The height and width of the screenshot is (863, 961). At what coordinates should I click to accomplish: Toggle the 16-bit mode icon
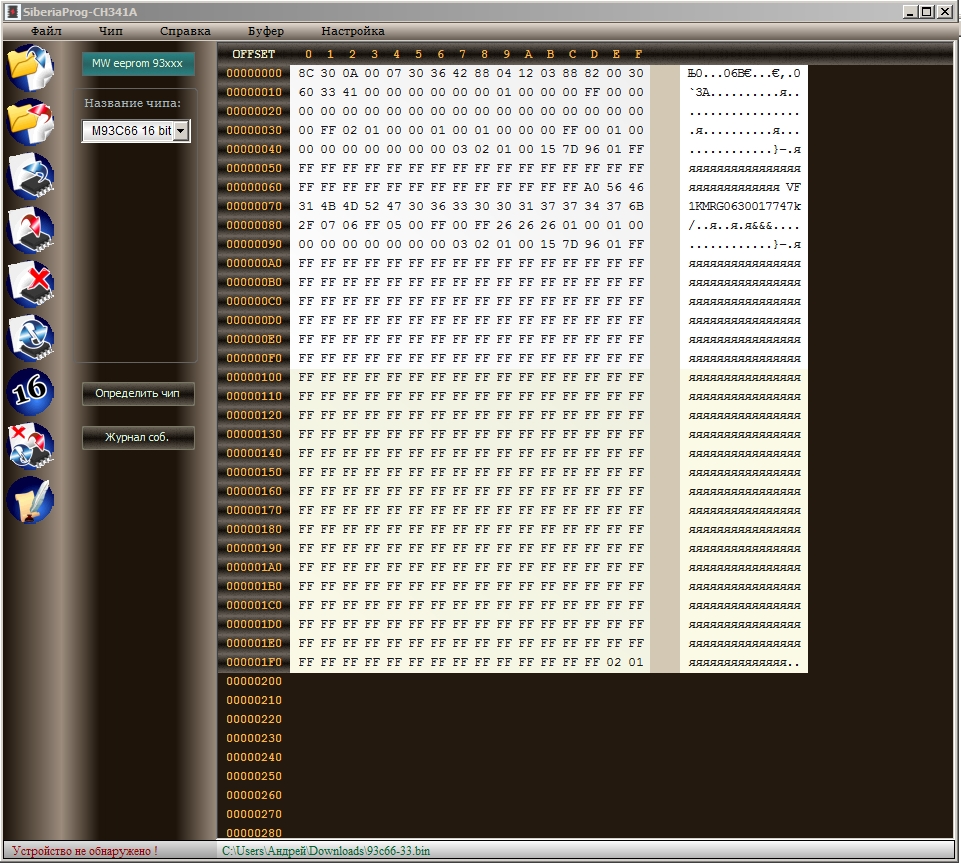point(30,391)
